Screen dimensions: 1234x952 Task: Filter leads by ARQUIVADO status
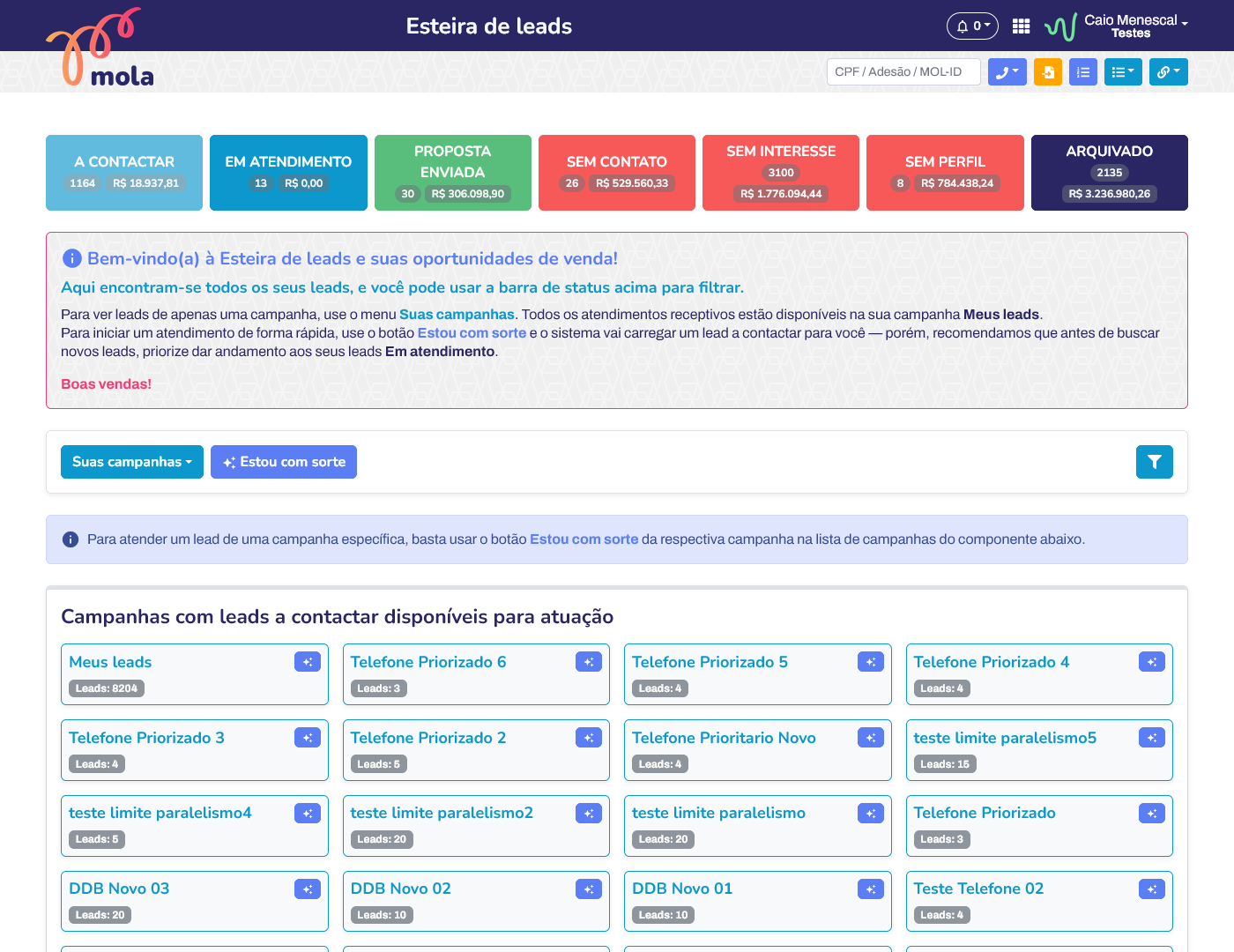(x=1109, y=173)
